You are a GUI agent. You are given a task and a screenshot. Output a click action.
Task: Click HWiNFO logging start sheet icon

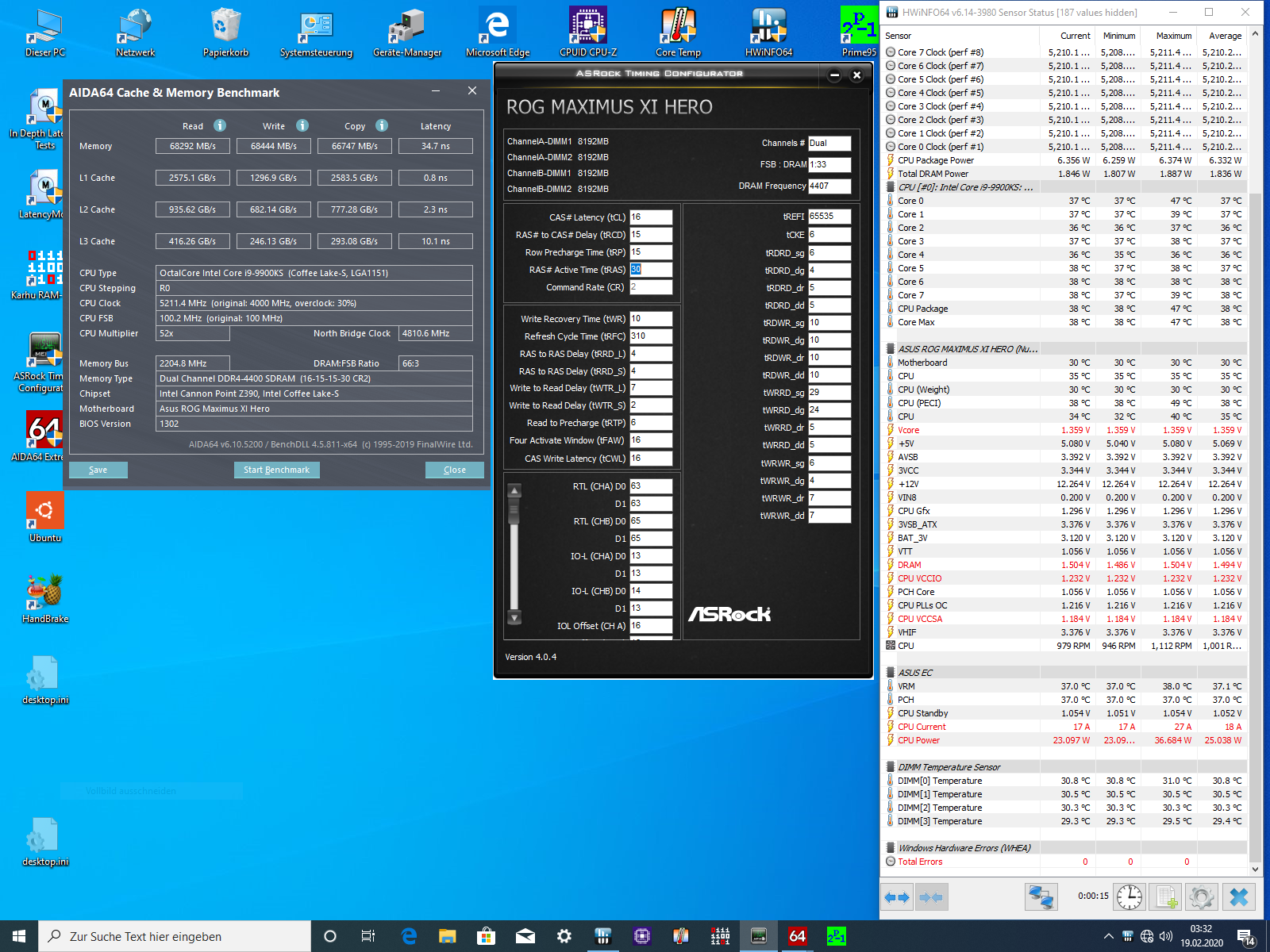tap(1165, 897)
